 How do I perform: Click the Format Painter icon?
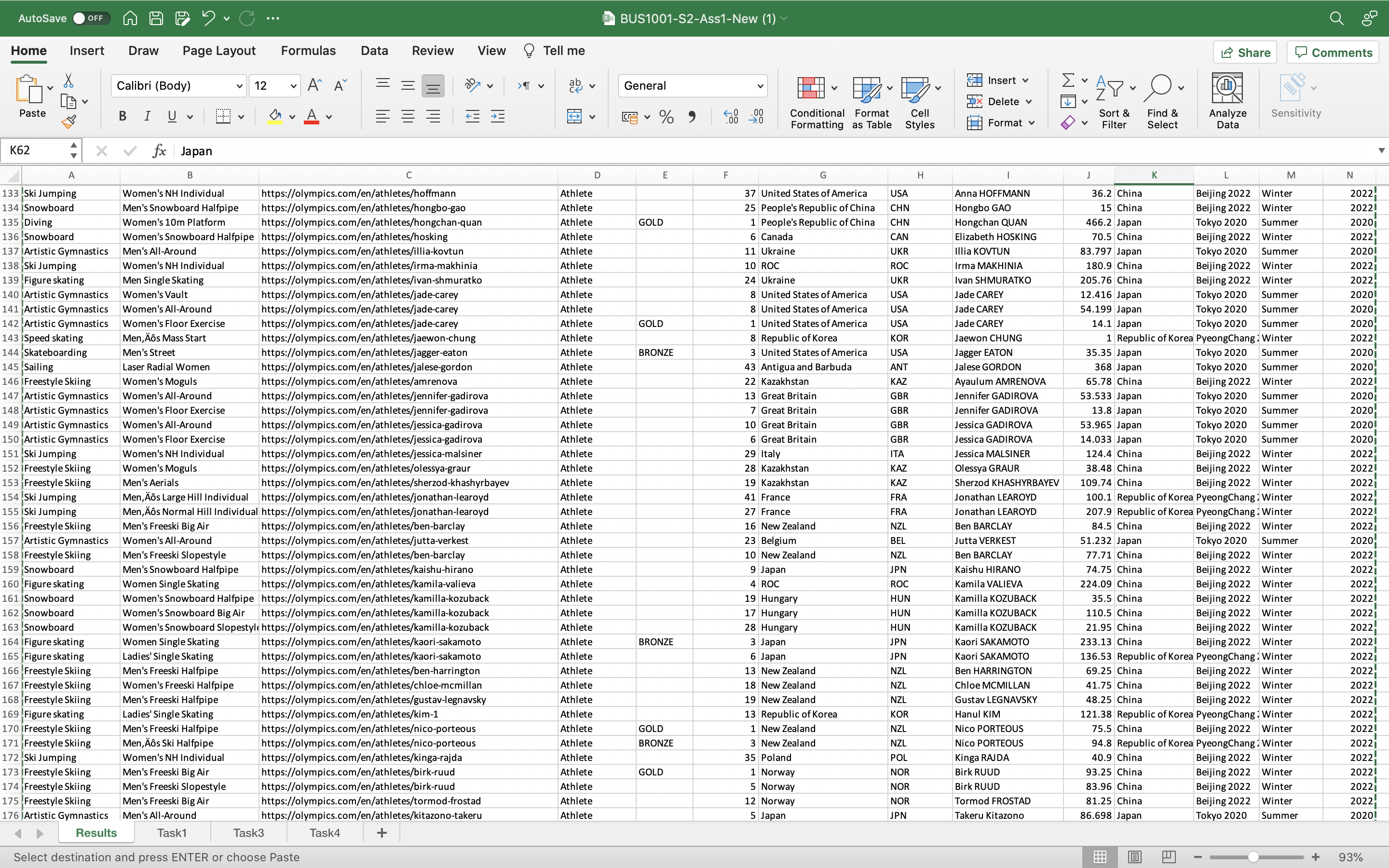pyautogui.click(x=69, y=121)
